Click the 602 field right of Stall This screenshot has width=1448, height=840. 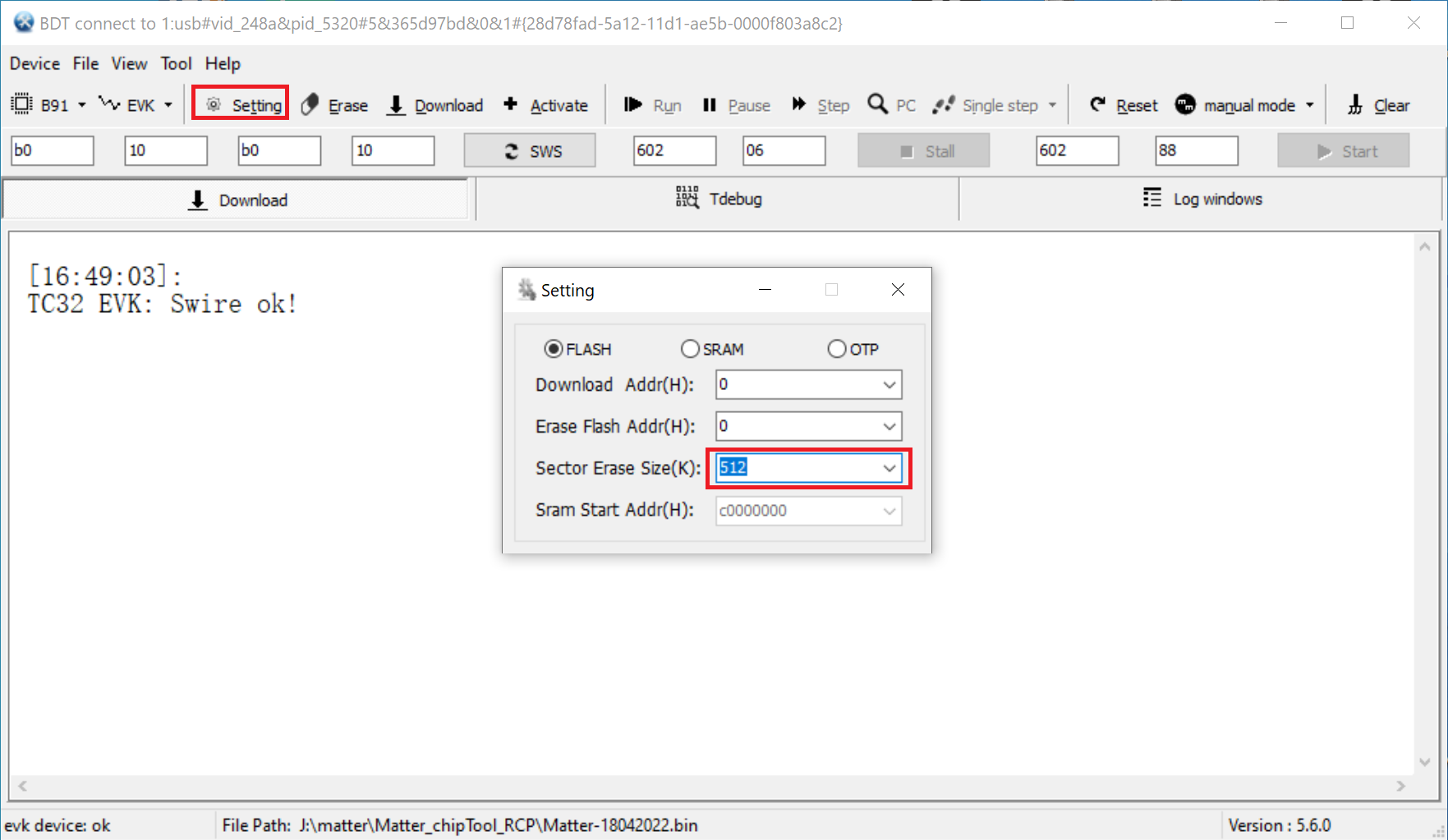1077,150
